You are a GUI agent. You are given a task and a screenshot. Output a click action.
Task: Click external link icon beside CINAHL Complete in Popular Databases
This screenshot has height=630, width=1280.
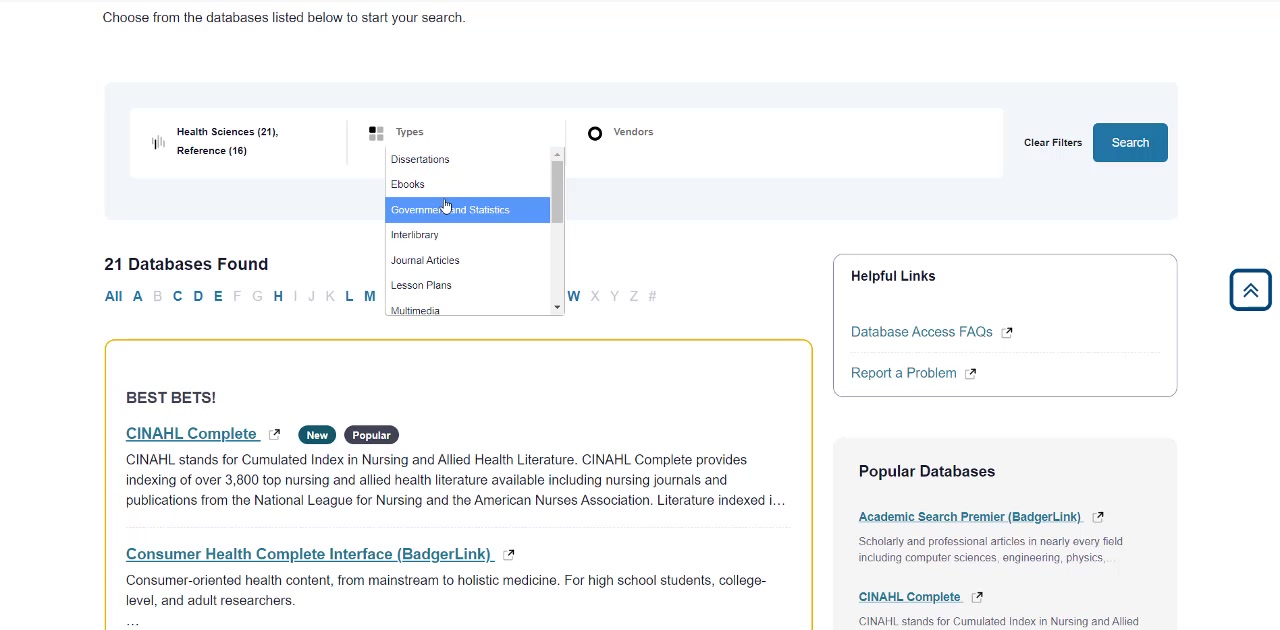[977, 597]
